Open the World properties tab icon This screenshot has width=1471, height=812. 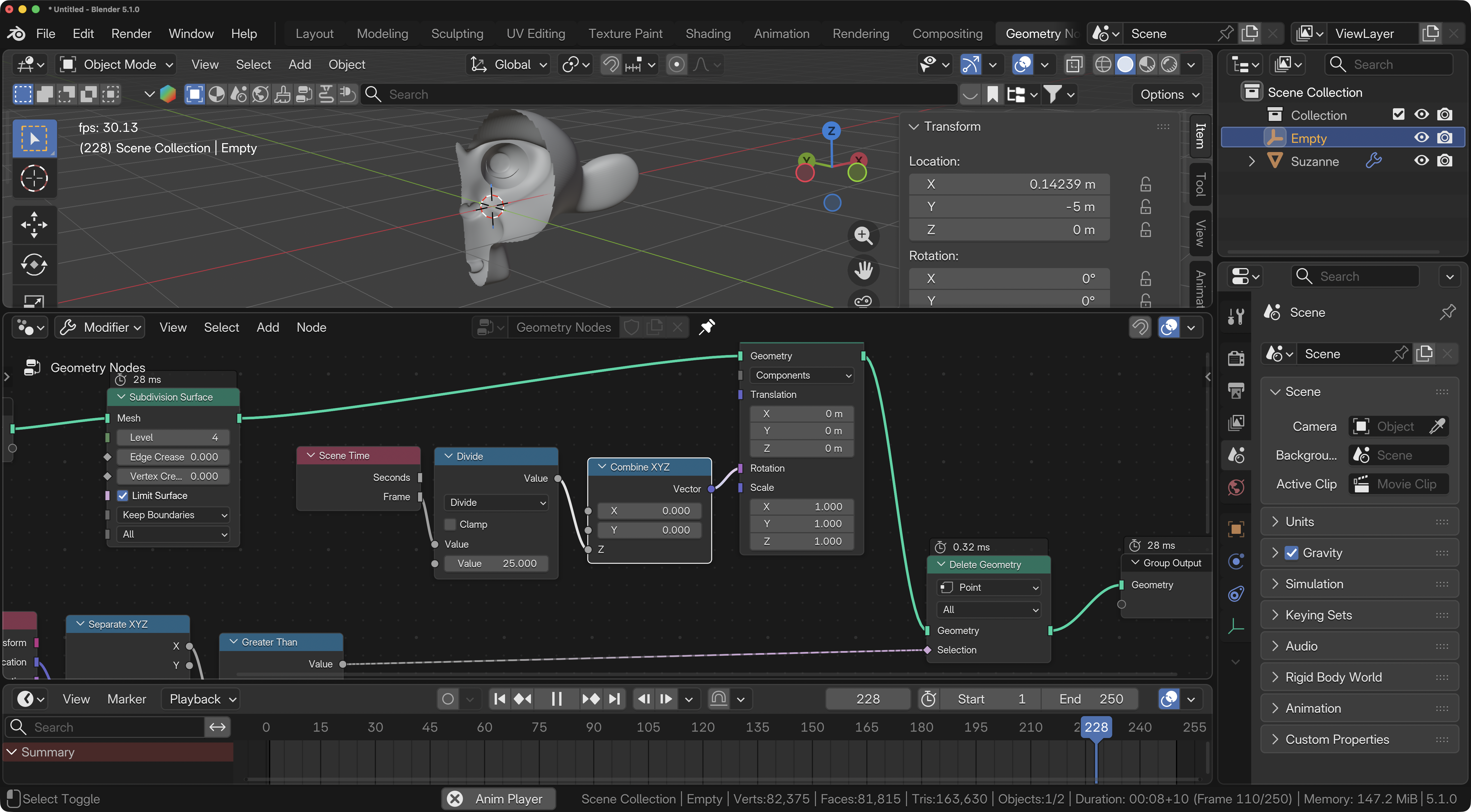(x=1236, y=487)
